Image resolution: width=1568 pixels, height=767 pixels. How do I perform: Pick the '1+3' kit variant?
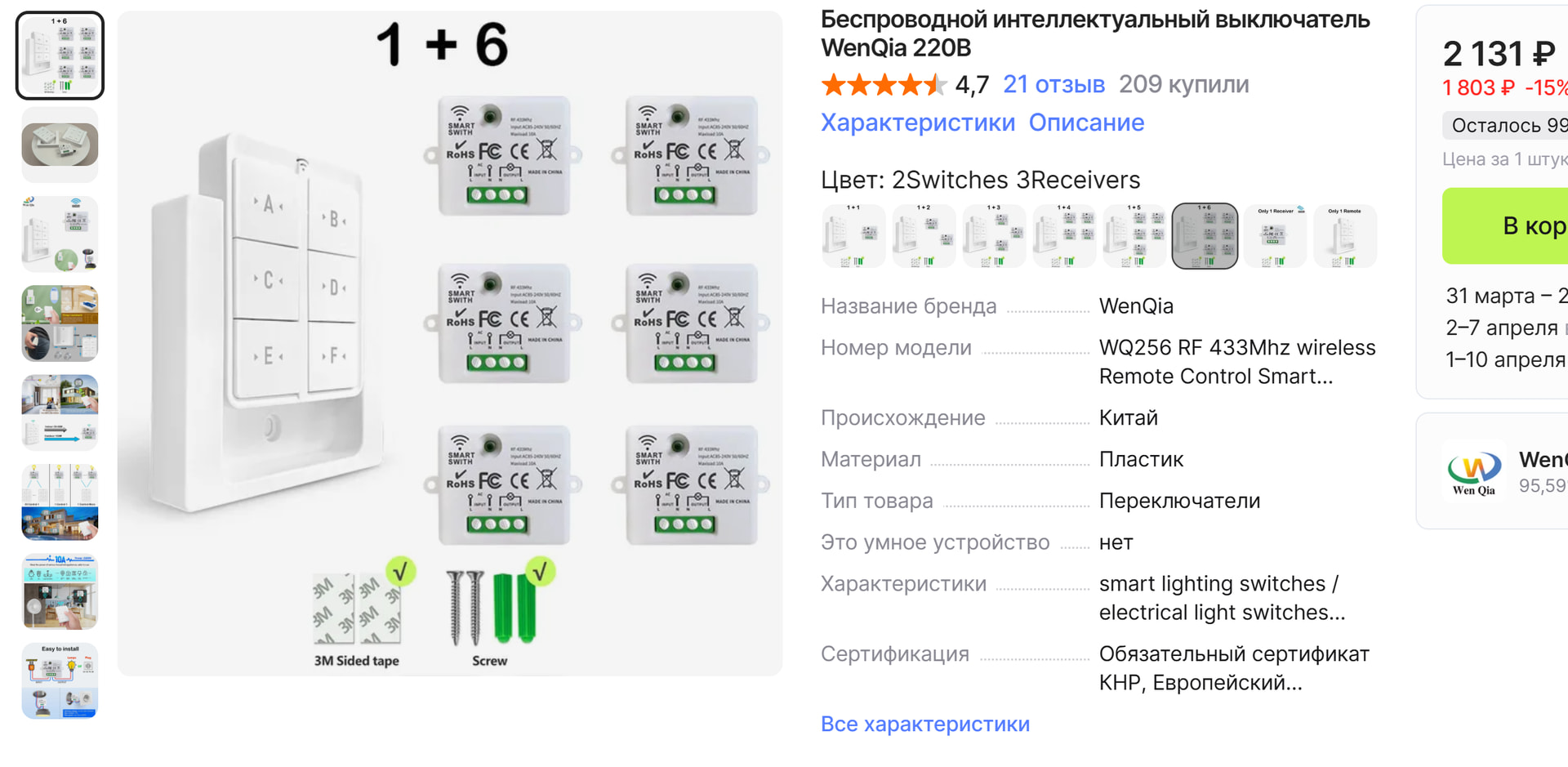click(x=994, y=236)
